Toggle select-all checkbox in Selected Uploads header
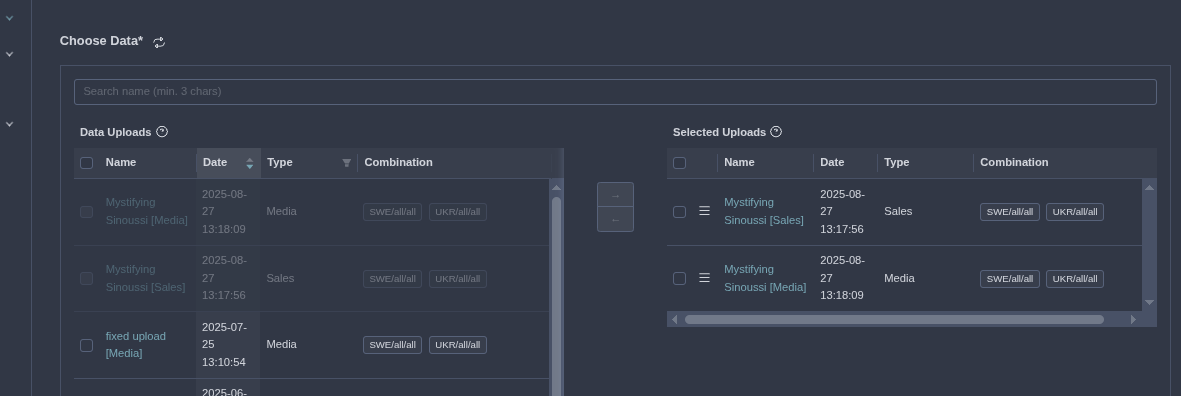Screen dimensions: 1181x396 tap(679, 163)
